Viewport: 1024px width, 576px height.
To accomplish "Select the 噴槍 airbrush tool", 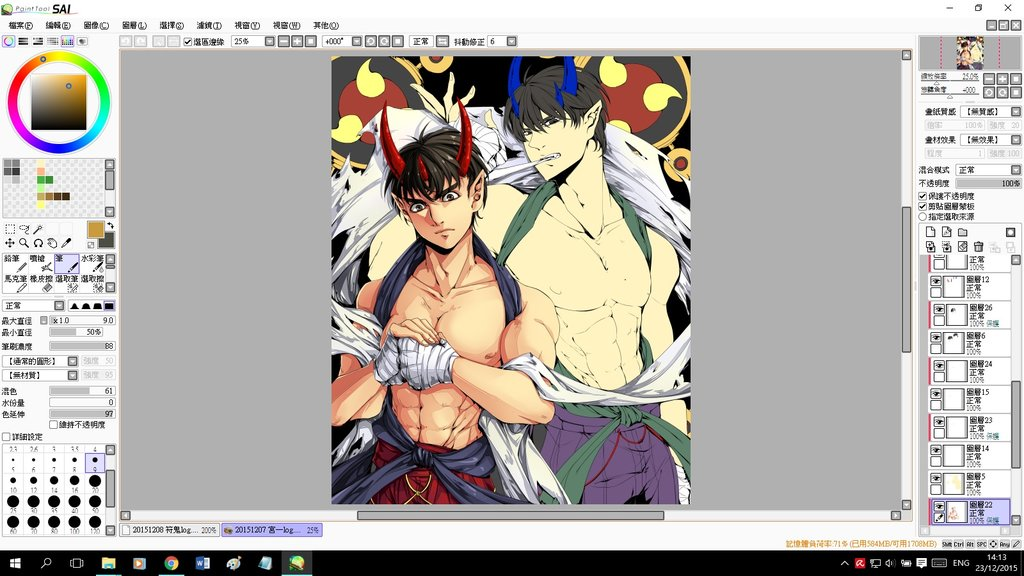I will [x=40, y=263].
